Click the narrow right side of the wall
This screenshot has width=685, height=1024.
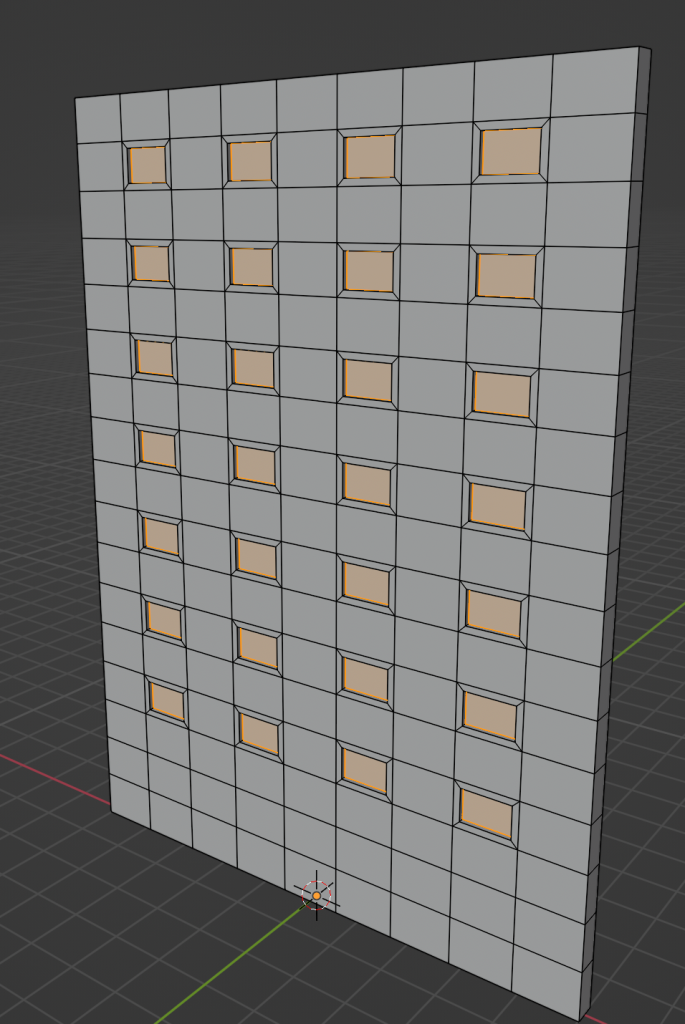(618, 500)
